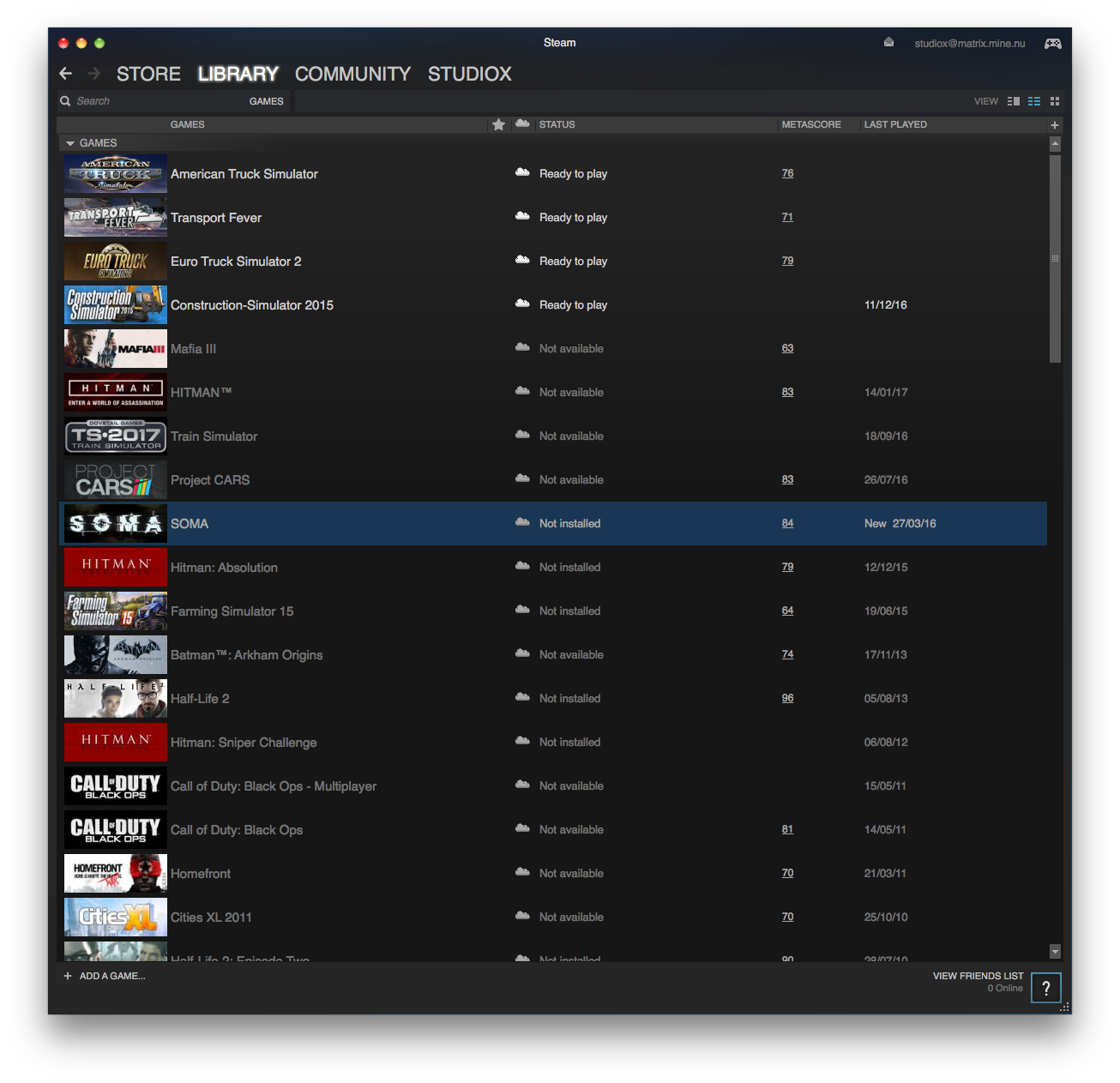The height and width of the screenshot is (1083, 1120).
Task: Click the cloud icon for Mafia III
Action: [x=522, y=347]
